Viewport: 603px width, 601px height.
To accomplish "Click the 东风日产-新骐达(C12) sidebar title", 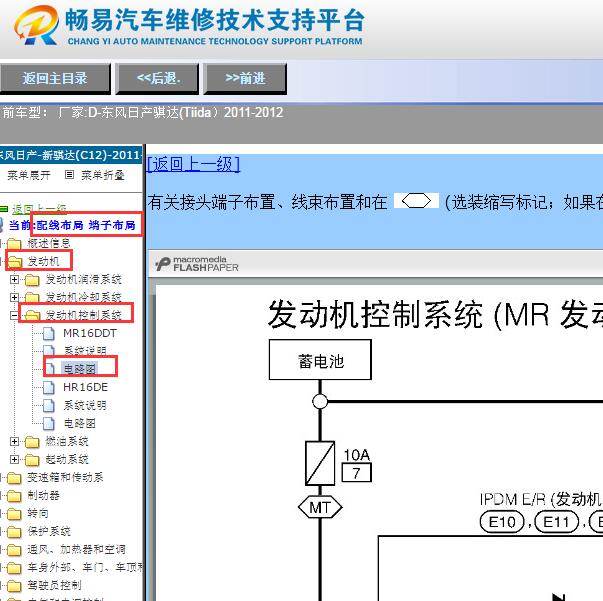I will (71, 155).
